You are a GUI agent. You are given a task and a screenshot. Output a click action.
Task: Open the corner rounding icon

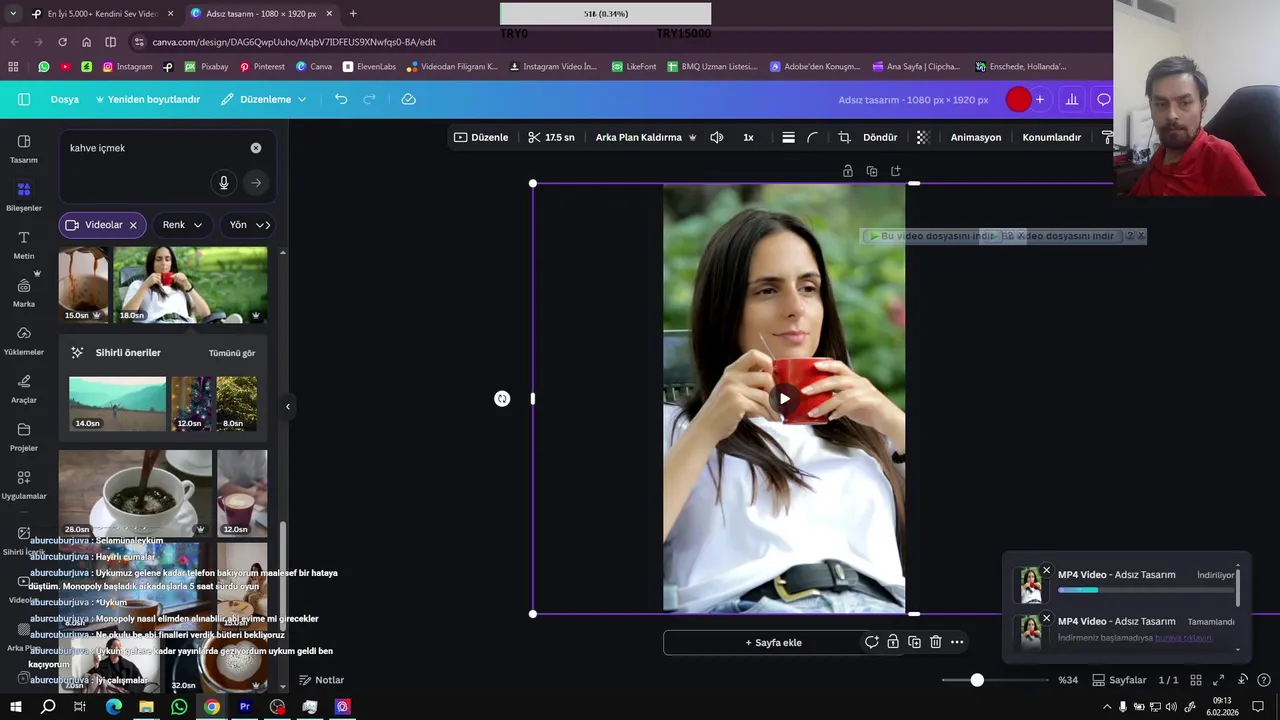point(812,137)
